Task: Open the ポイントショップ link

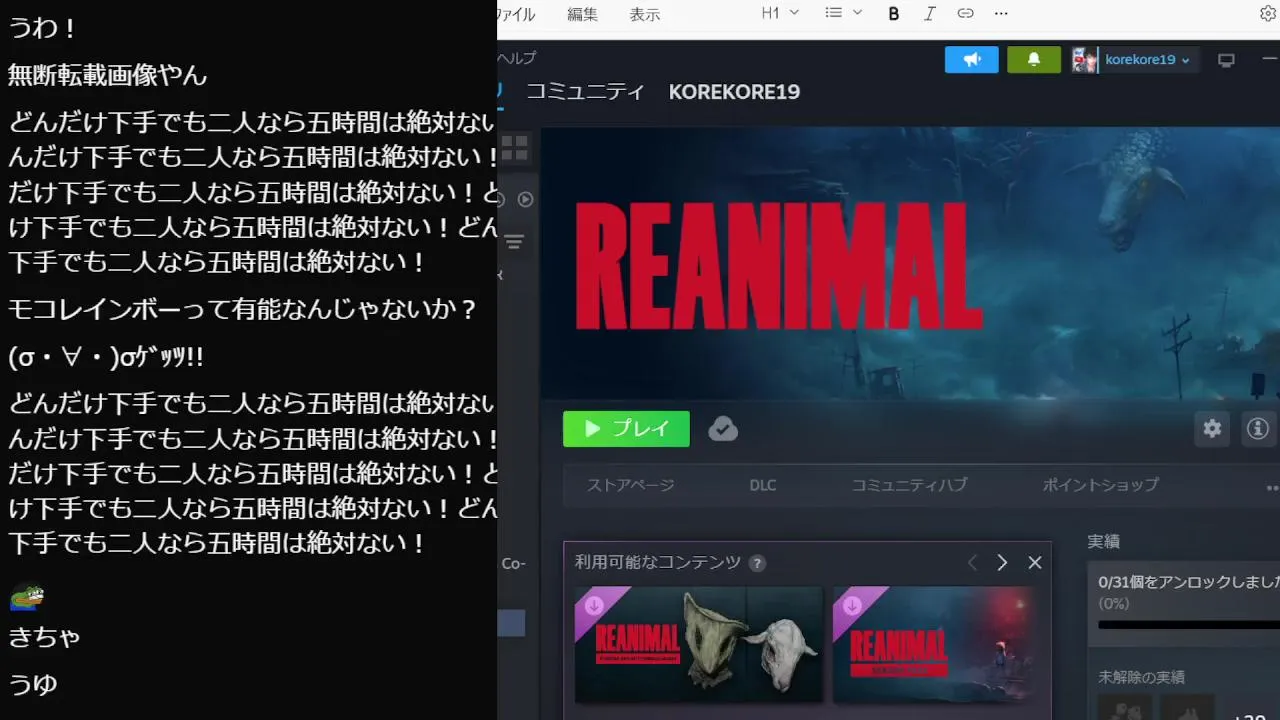Action: (x=1100, y=485)
